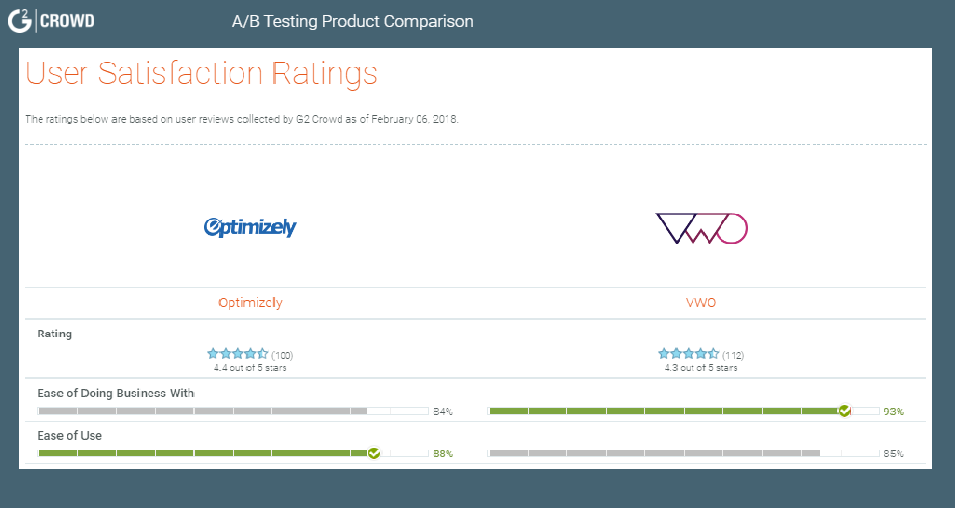The image size is (955, 508).
Task: Click the 'Ease of Use' label
Action: (69, 436)
